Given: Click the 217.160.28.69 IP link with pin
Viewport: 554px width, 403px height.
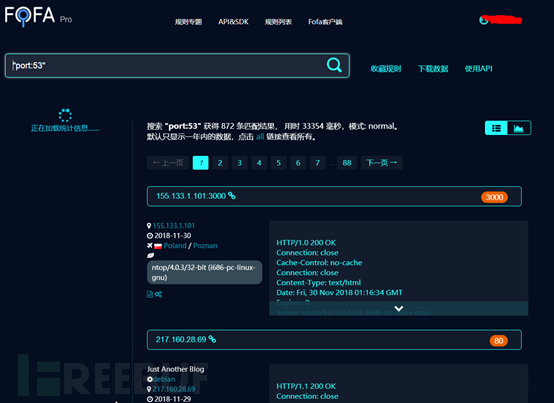Looking at the screenshot, I should click(174, 389).
